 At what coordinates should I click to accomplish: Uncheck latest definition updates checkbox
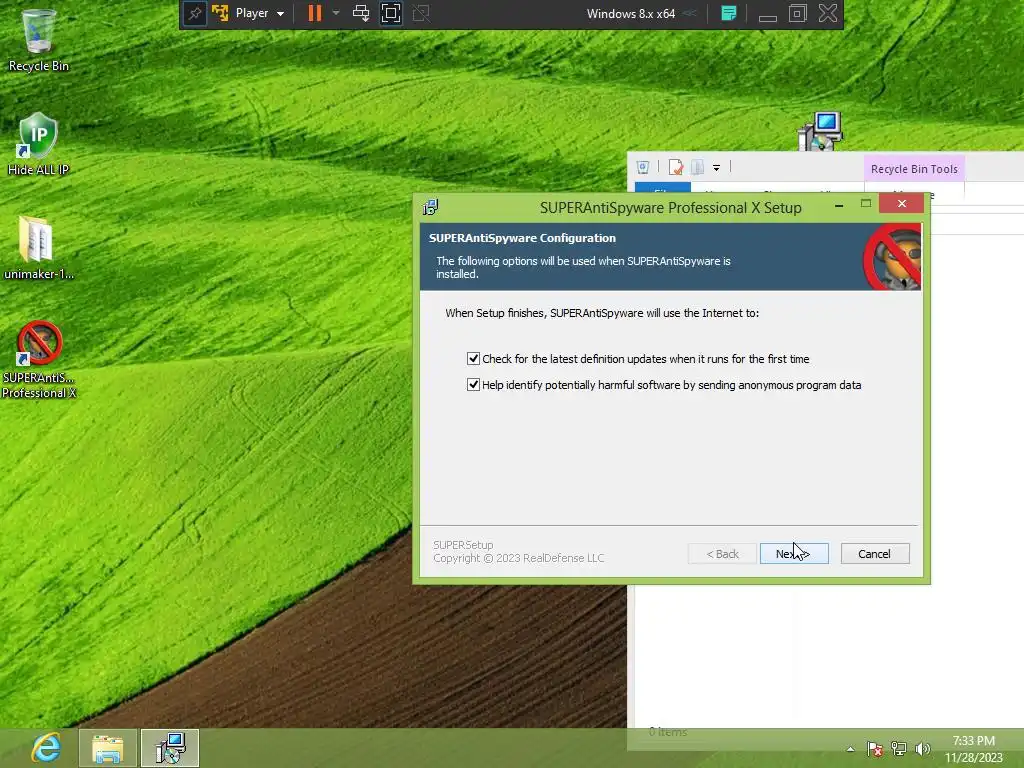click(473, 359)
